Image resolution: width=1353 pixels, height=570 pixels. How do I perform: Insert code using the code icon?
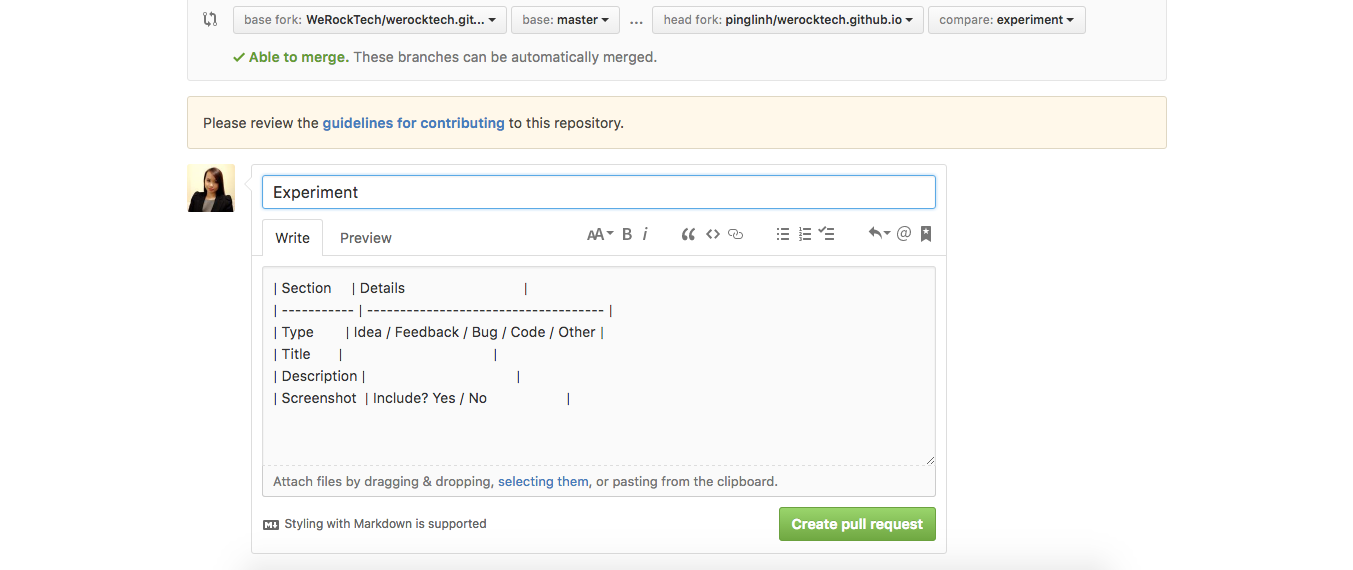point(713,234)
